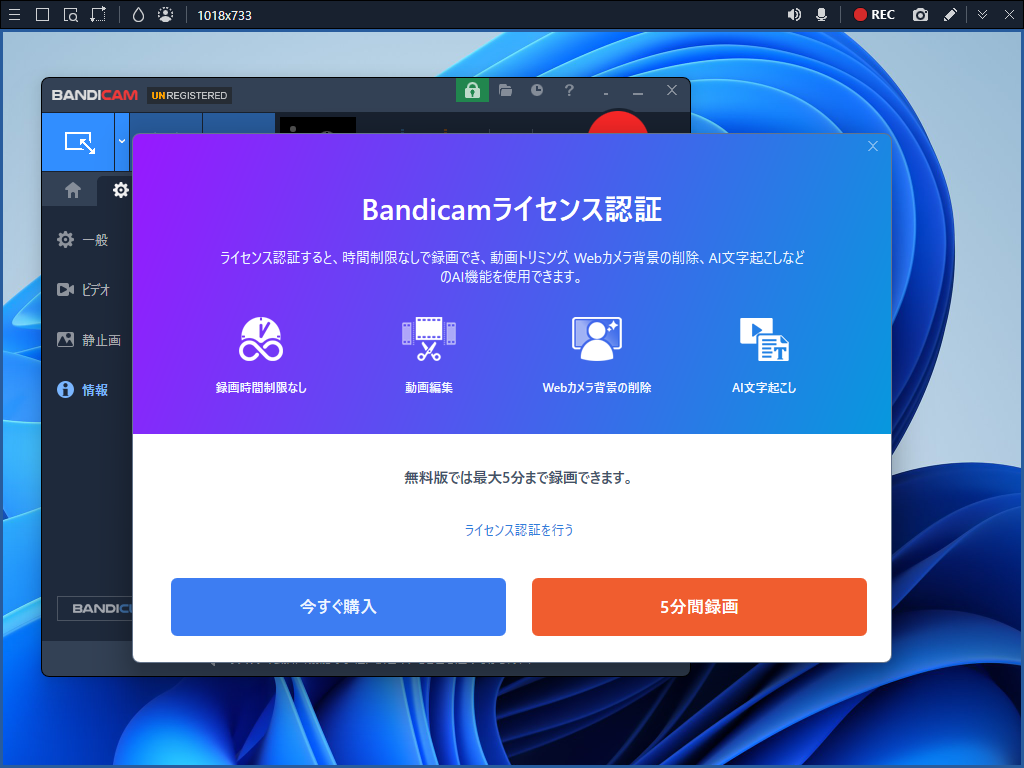Select the custom region selection icon

click(x=99, y=14)
